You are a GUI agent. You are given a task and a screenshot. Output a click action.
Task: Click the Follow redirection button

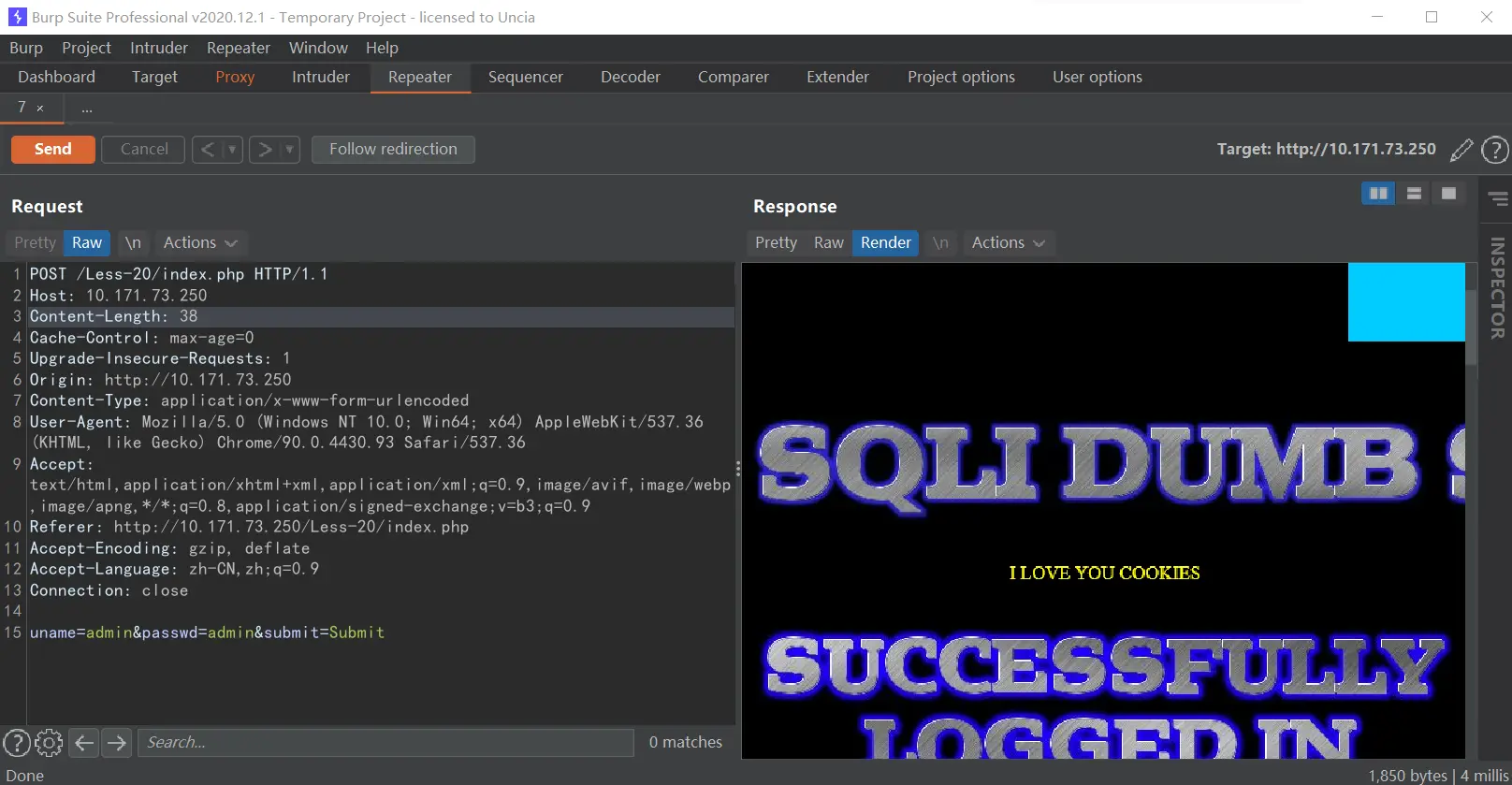point(393,150)
